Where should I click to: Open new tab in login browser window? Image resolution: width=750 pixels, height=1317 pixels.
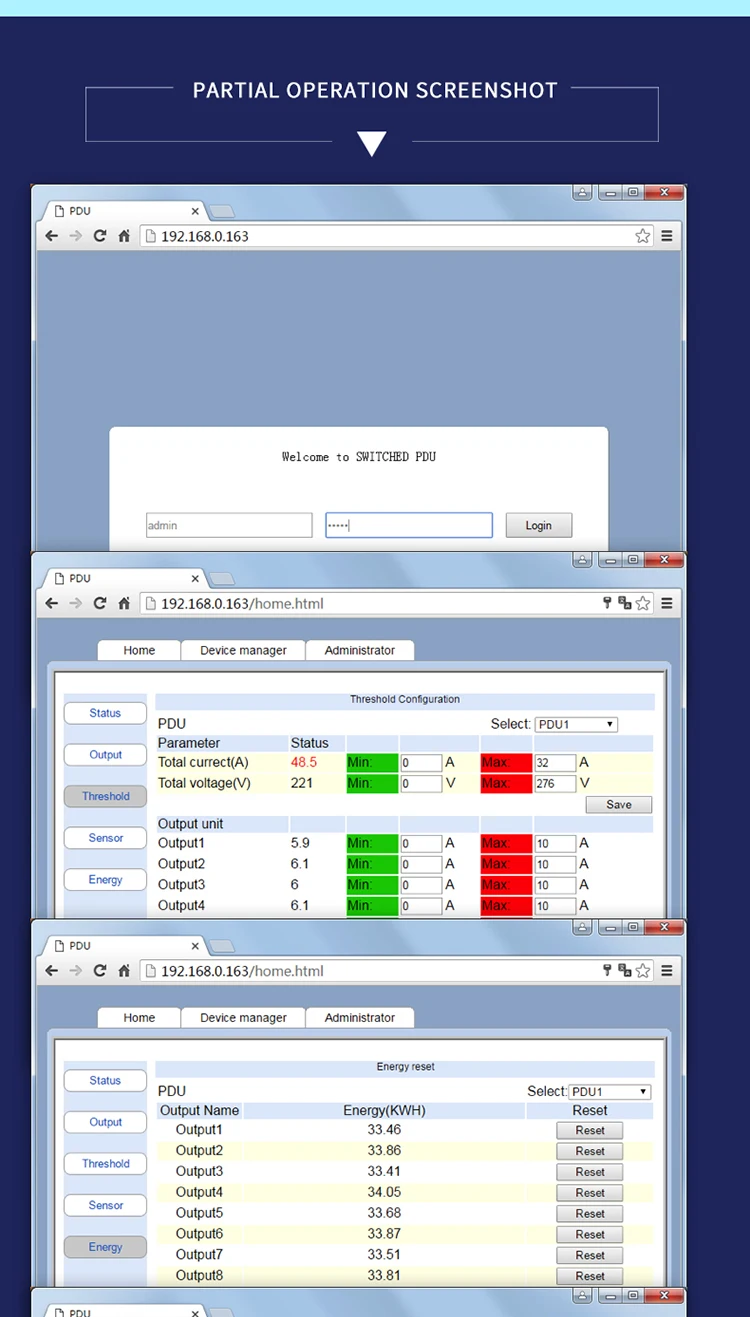[x=222, y=211]
